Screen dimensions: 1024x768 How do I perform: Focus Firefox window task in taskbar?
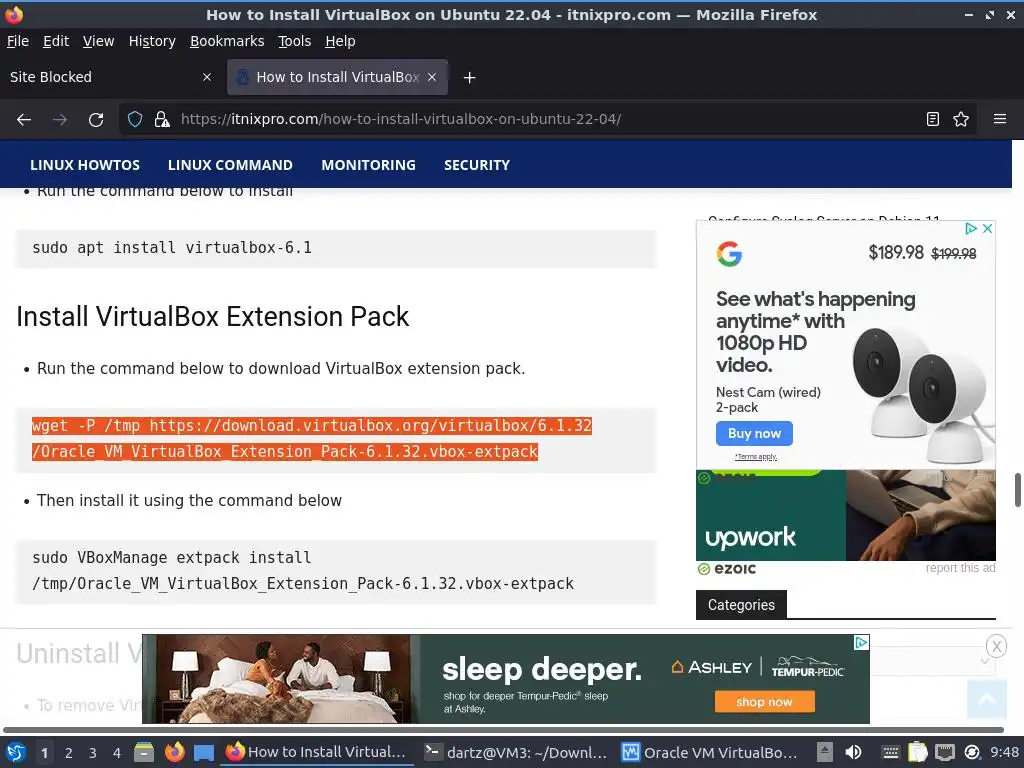(x=317, y=752)
